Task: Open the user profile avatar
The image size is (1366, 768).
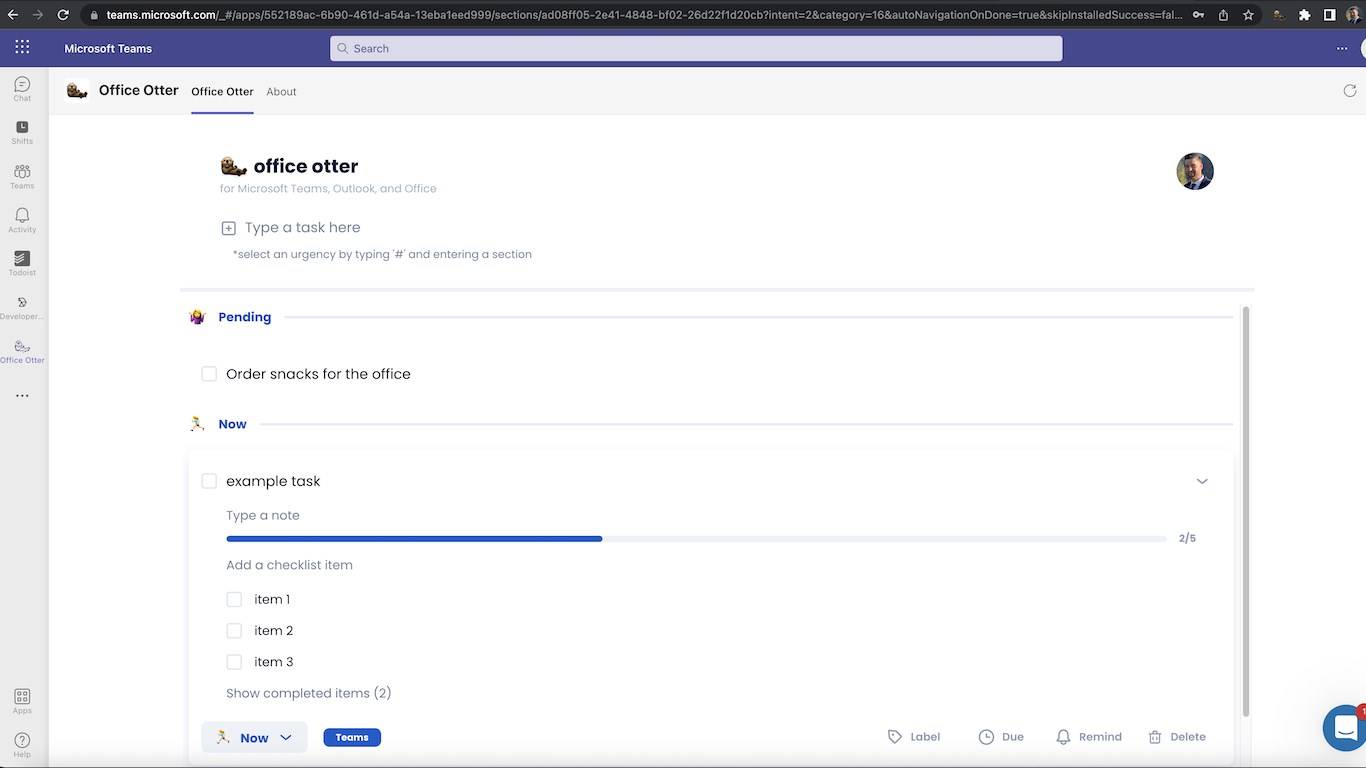Action: point(1195,171)
